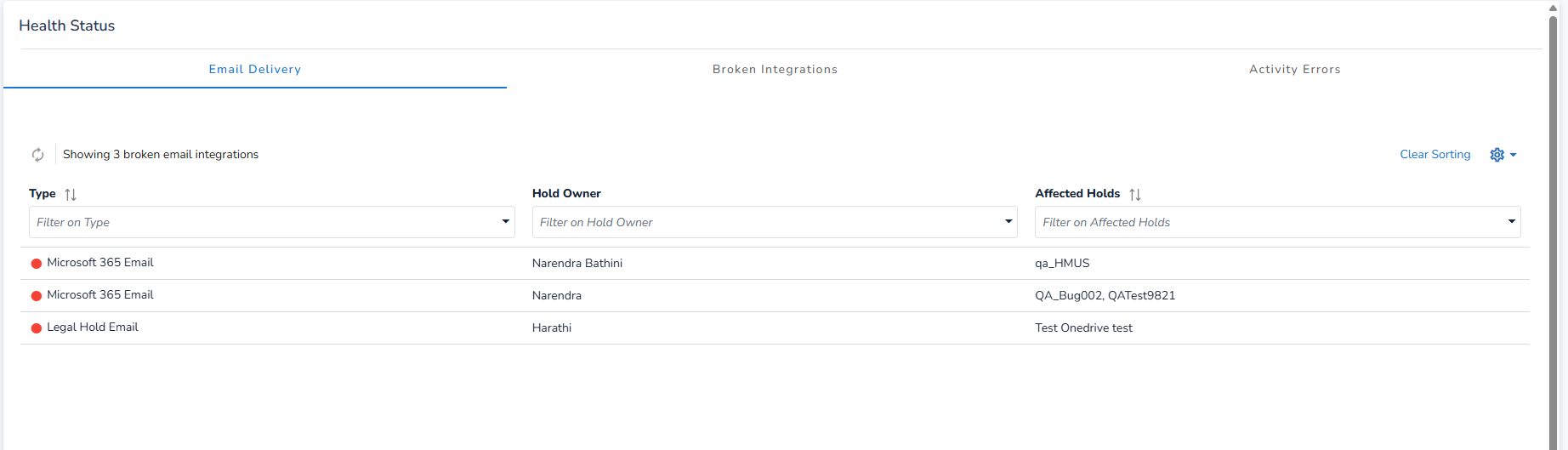
Task: Click red status dot for QA_Bug002 row
Action: pyautogui.click(x=37, y=296)
